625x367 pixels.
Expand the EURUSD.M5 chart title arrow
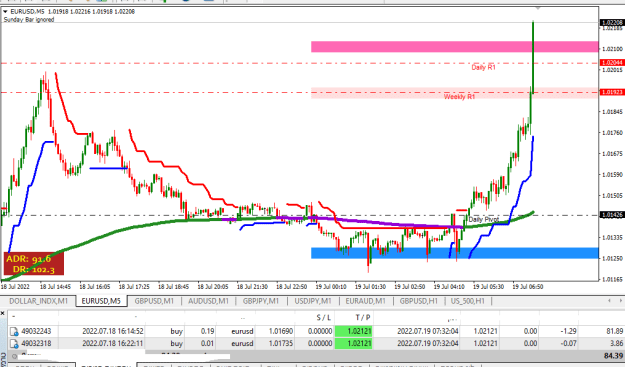point(5,12)
